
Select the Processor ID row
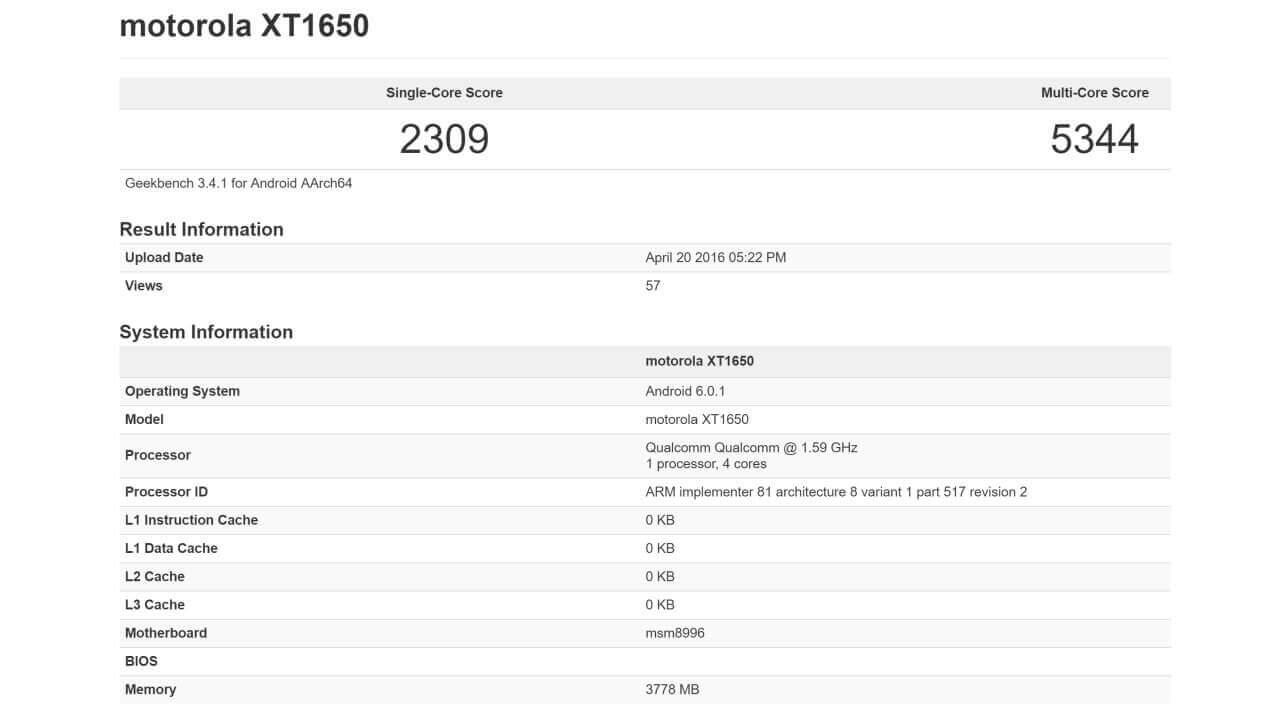[838, 491]
